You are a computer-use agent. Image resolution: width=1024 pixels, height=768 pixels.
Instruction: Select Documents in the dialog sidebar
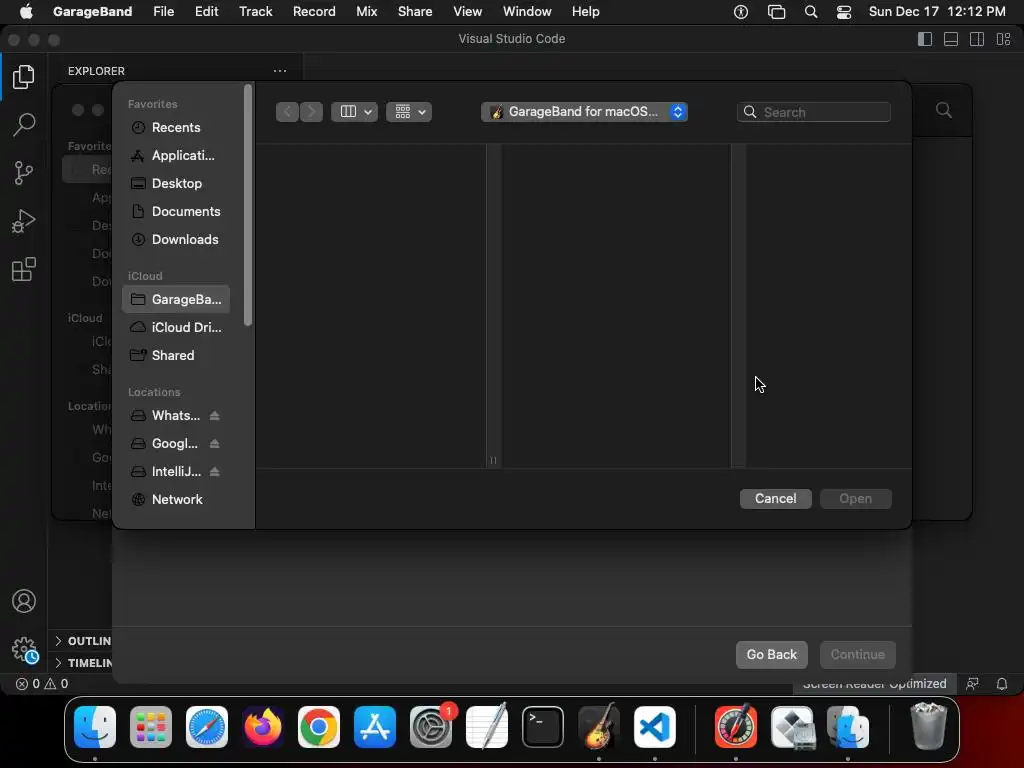click(176, 212)
